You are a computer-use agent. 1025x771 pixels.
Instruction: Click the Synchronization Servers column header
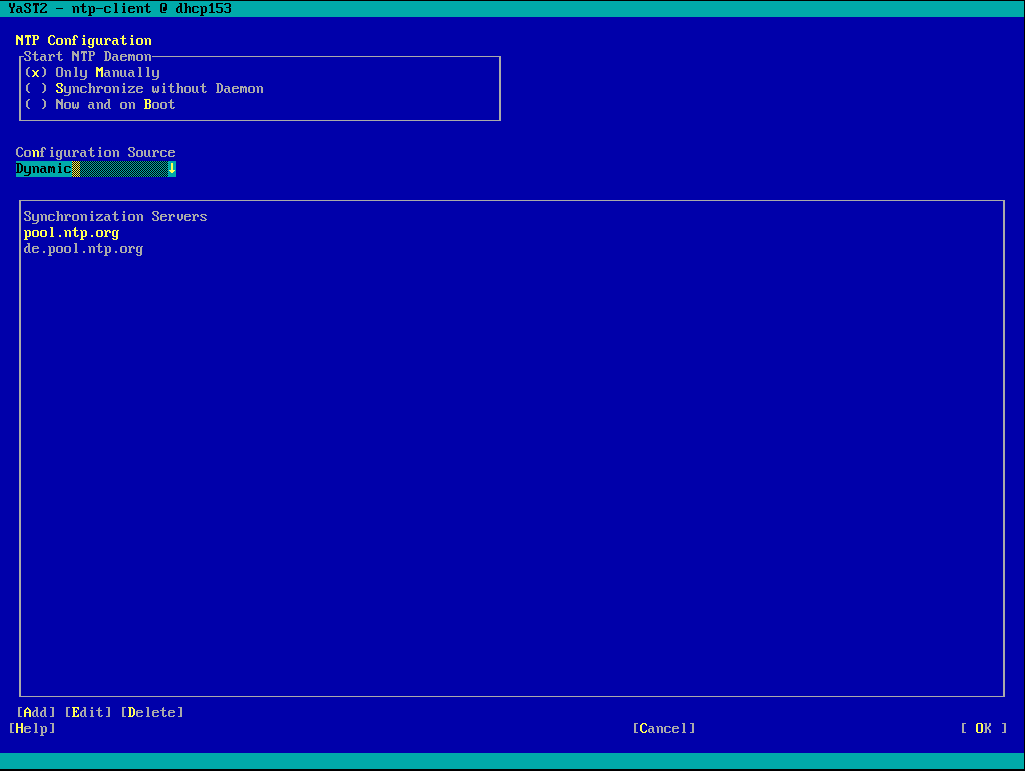pyautogui.click(x=115, y=217)
